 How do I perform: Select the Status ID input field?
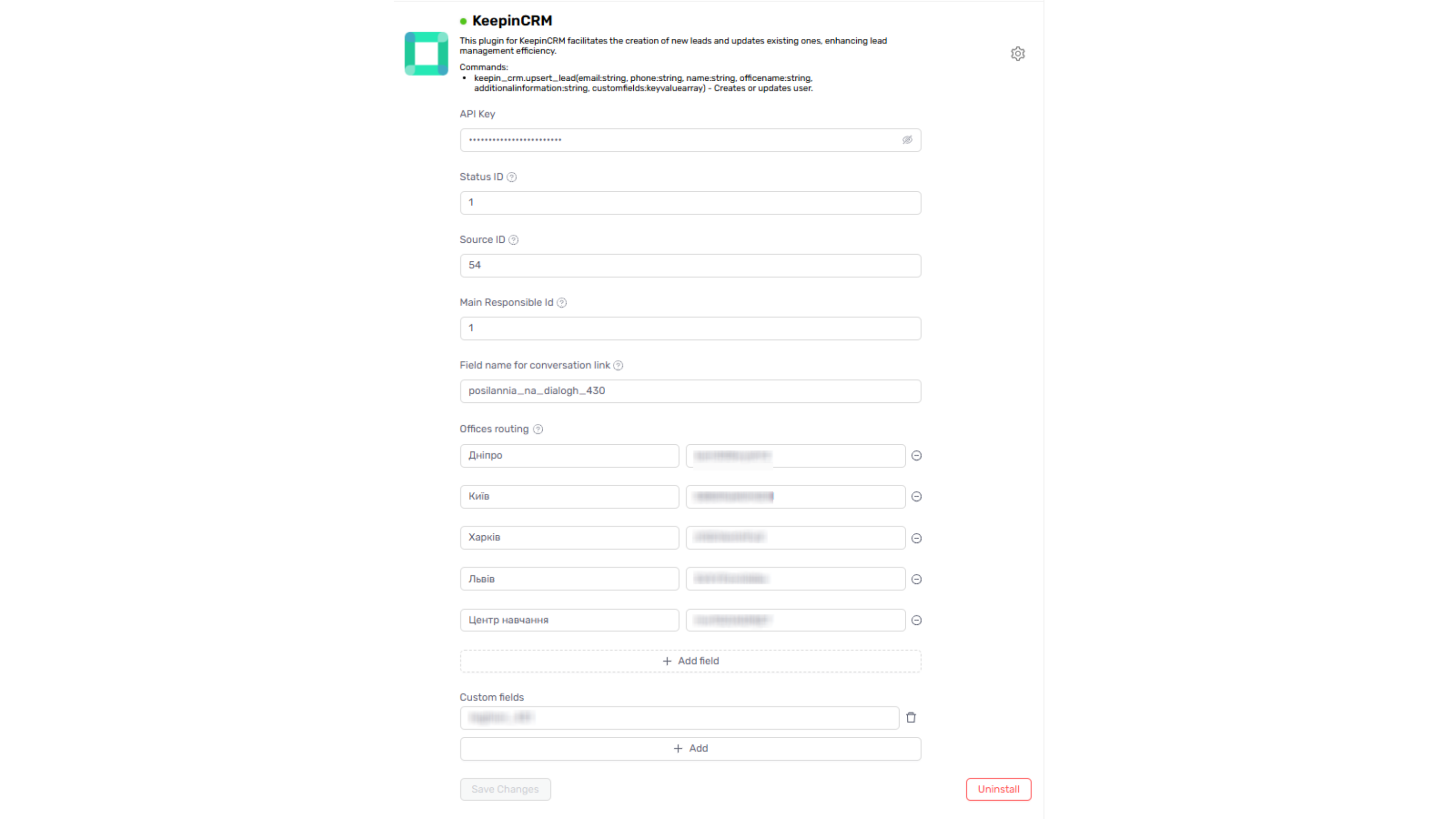click(690, 203)
